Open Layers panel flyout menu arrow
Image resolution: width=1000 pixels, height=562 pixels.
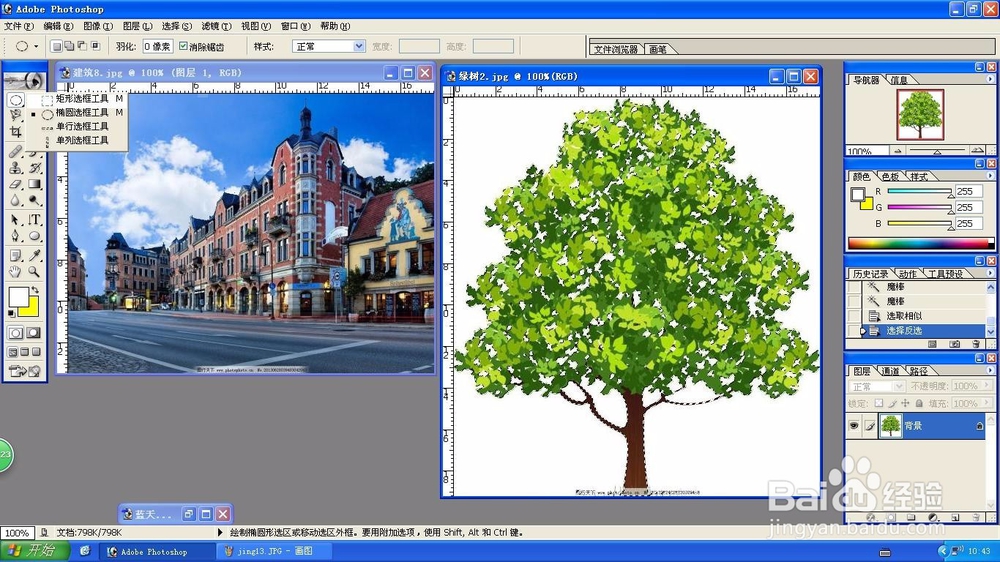990,370
